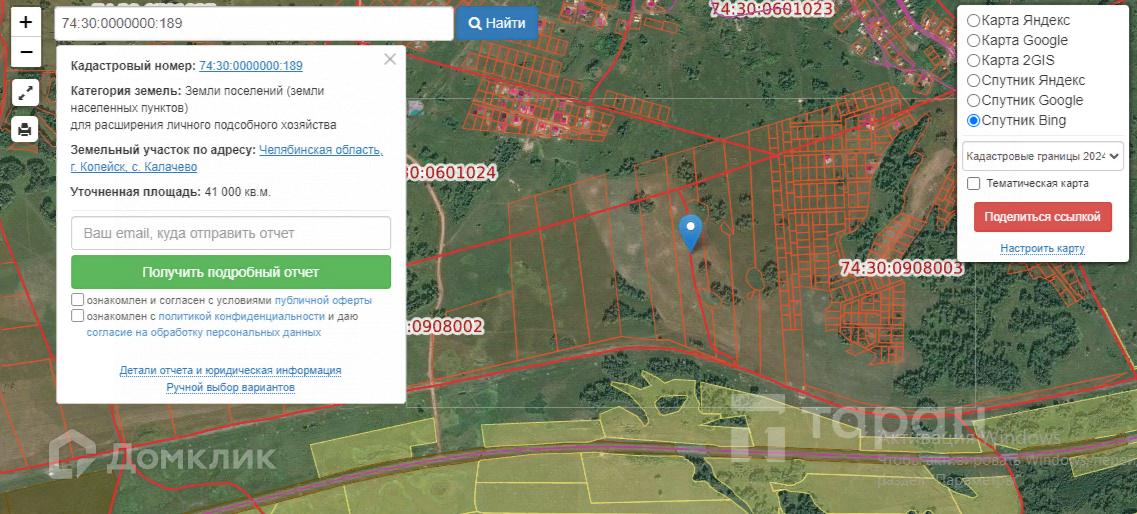Viewport: 1137px width, 514px height.
Task: Open согласие на обработку персональных данных link
Action: [x=204, y=333]
